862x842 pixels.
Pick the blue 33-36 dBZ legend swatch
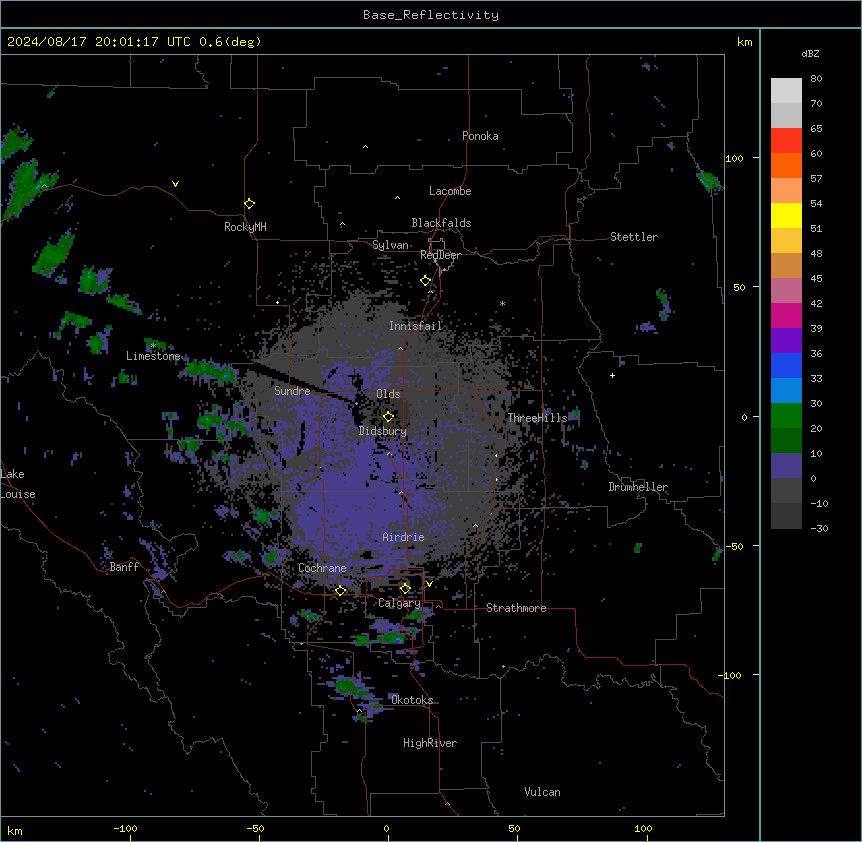click(x=786, y=365)
